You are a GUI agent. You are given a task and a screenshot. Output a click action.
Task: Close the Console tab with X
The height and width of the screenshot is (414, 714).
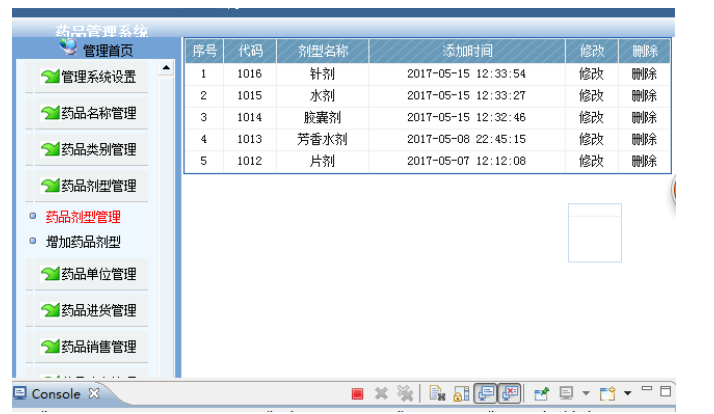point(94,393)
